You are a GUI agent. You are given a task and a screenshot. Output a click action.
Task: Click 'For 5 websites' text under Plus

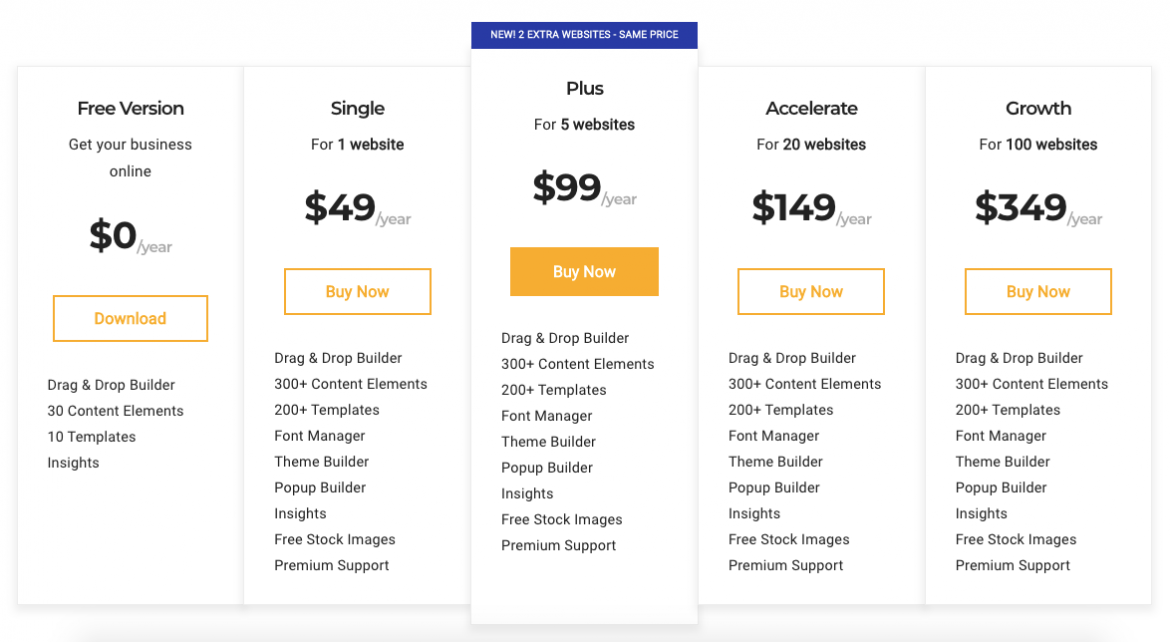click(584, 124)
